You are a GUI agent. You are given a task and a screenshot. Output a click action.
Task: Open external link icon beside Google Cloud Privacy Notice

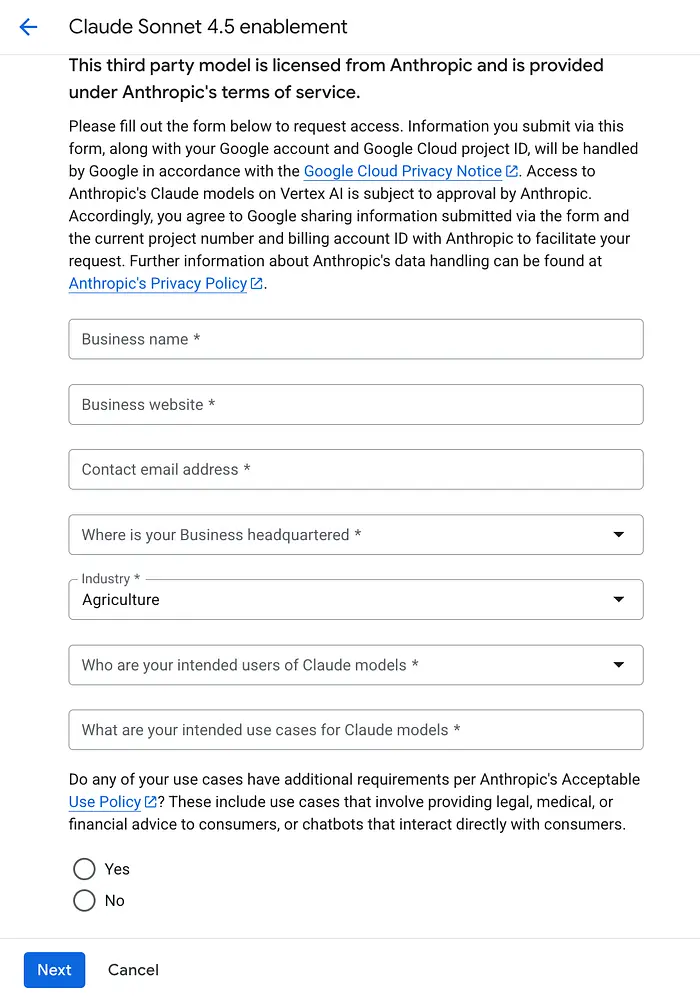[x=512, y=172]
